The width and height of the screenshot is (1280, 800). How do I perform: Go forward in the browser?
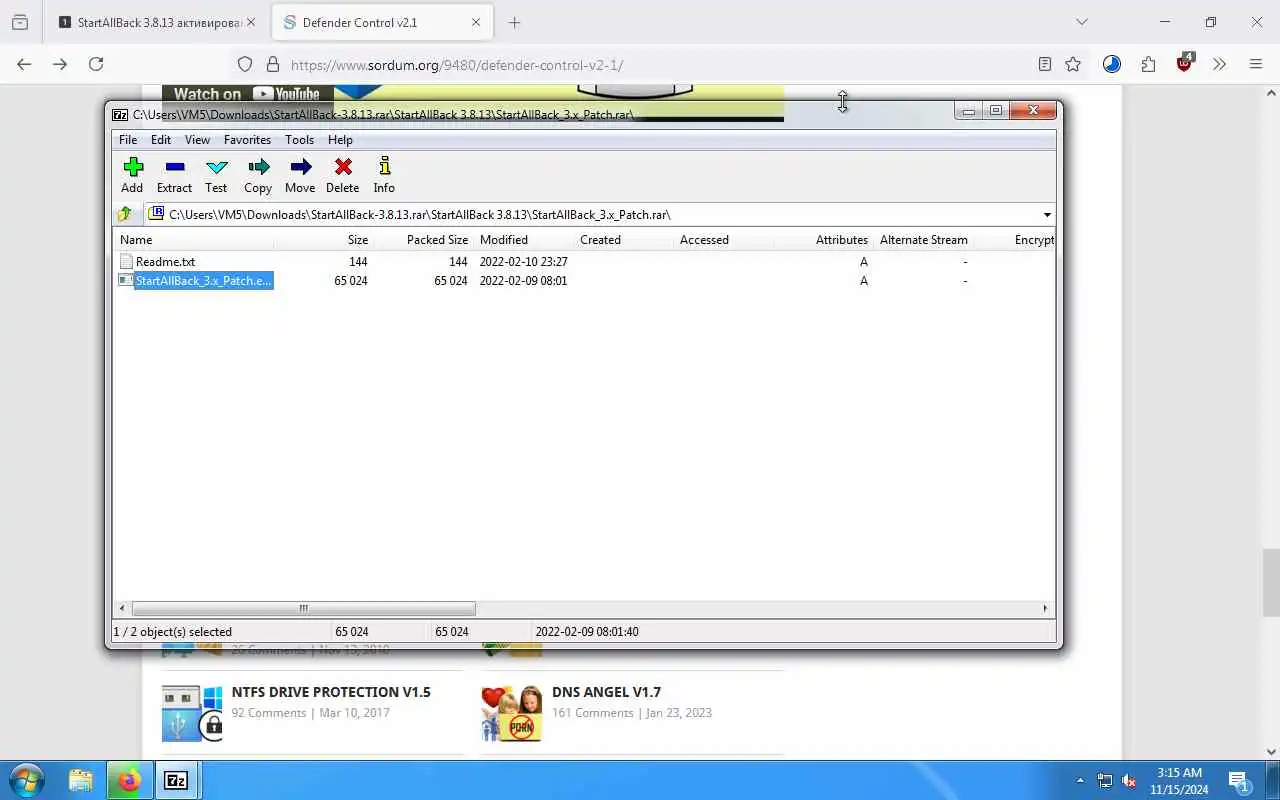tap(60, 64)
